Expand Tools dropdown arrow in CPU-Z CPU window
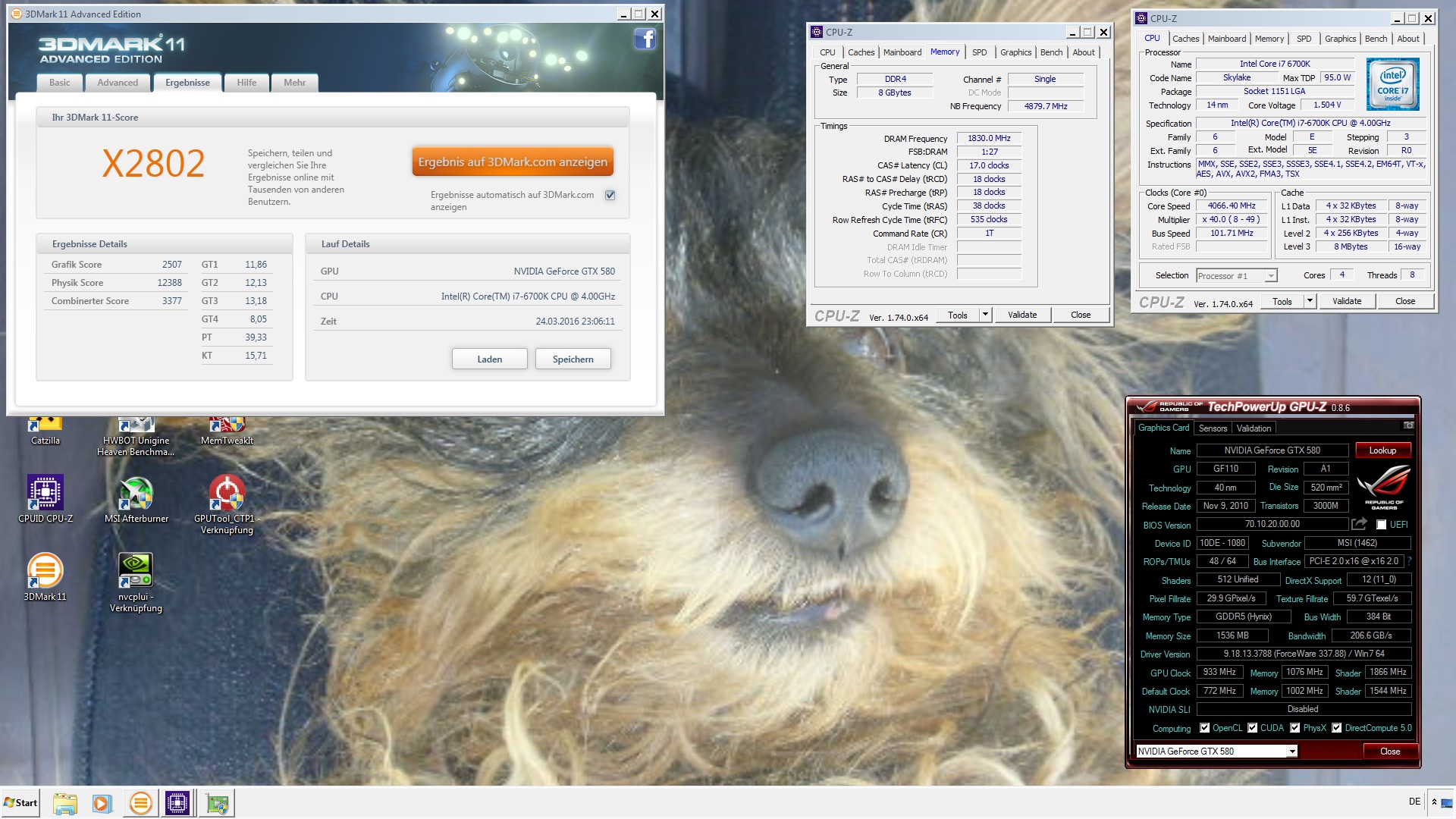Viewport: 1456px width, 819px height. click(x=1310, y=301)
